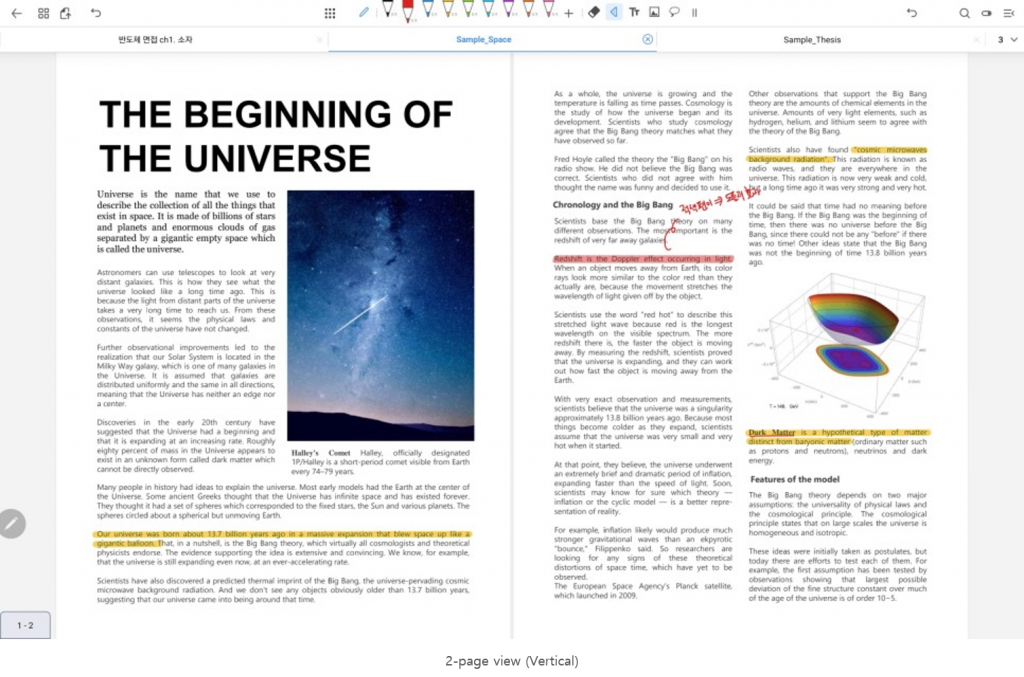The height and width of the screenshot is (677, 1024).
Task: Open the nine-dot pen settings grid
Action: 330,13
